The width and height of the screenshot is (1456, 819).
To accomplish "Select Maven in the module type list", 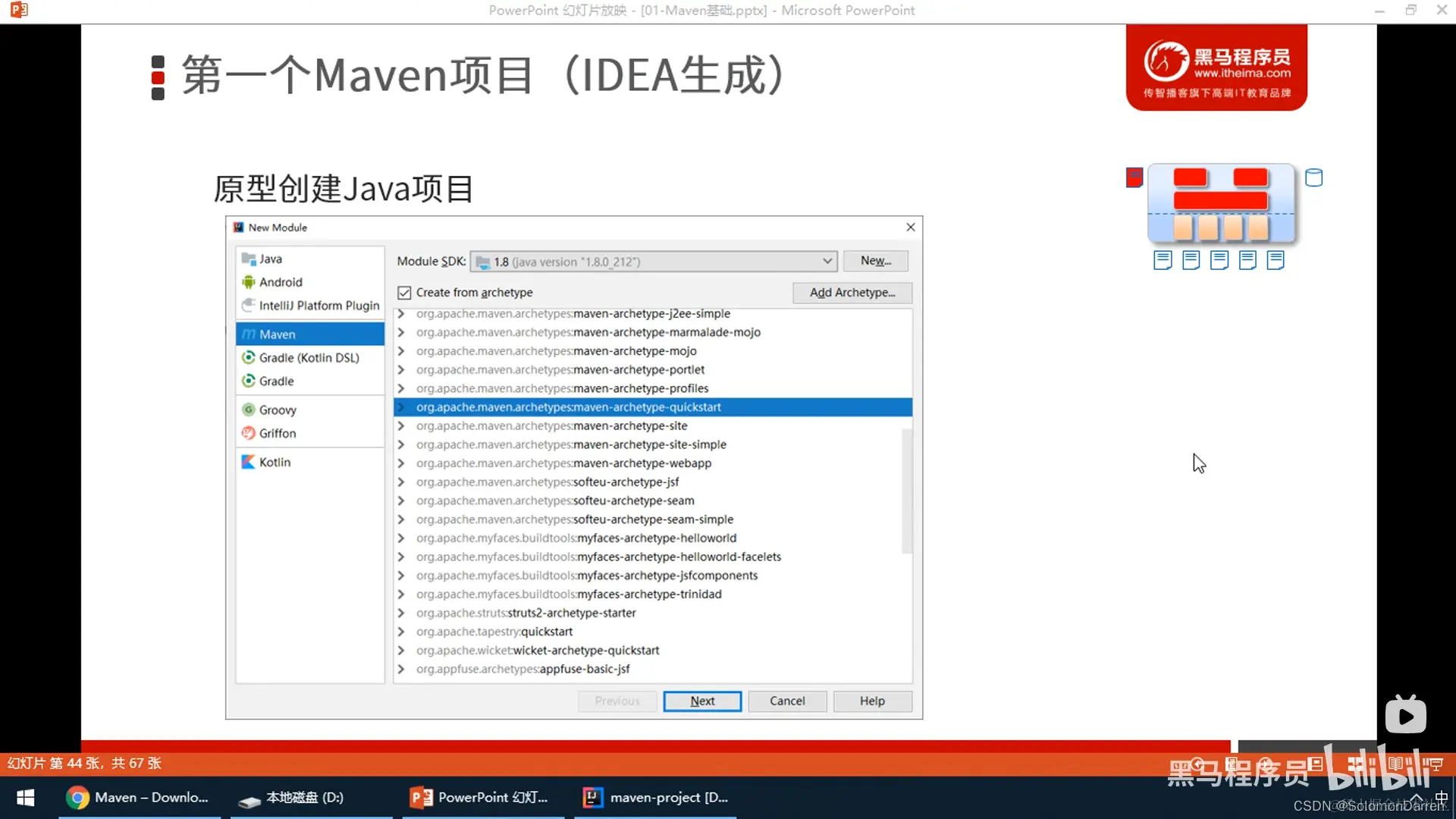I will click(278, 334).
